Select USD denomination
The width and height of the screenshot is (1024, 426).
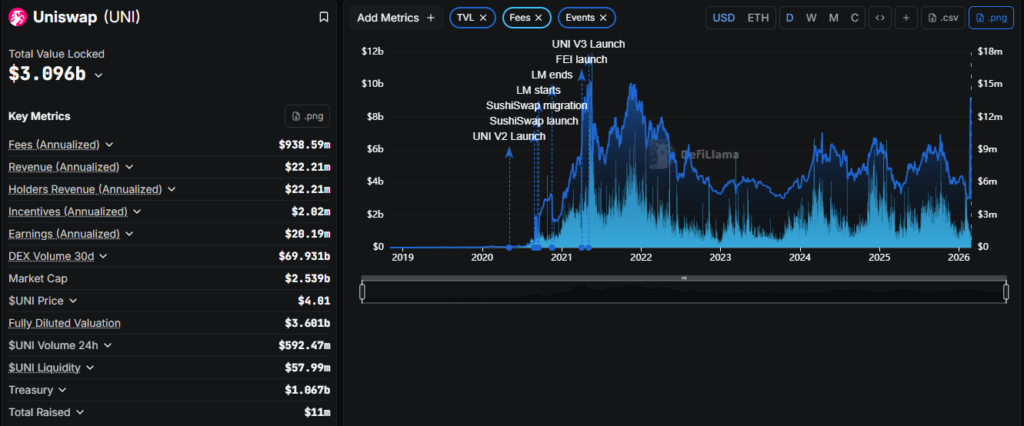pos(725,18)
